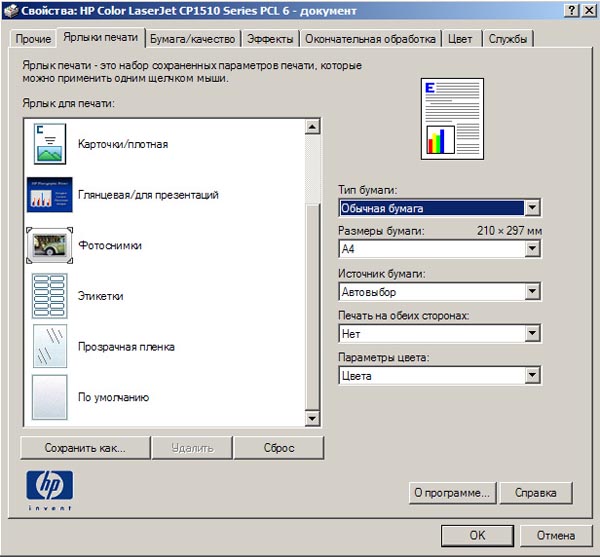The width and height of the screenshot is (600, 557).
Task: Click the По умолчанию text label
Action: [113, 397]
